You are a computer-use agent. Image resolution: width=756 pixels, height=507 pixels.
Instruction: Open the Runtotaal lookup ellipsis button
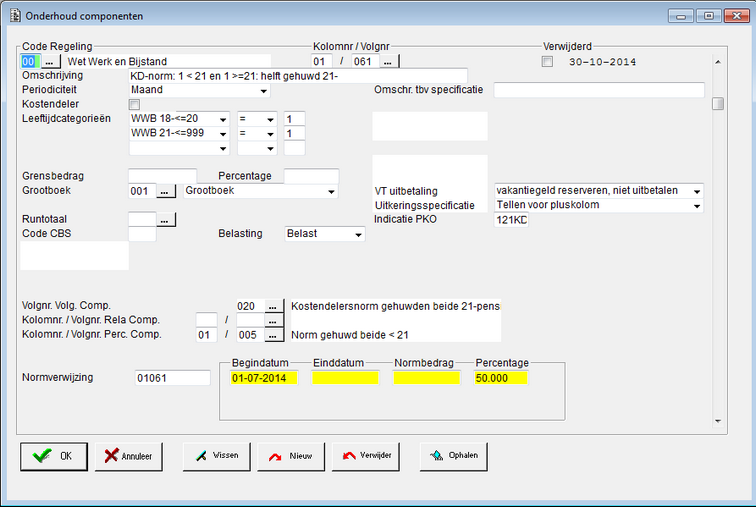pos(165,220)
